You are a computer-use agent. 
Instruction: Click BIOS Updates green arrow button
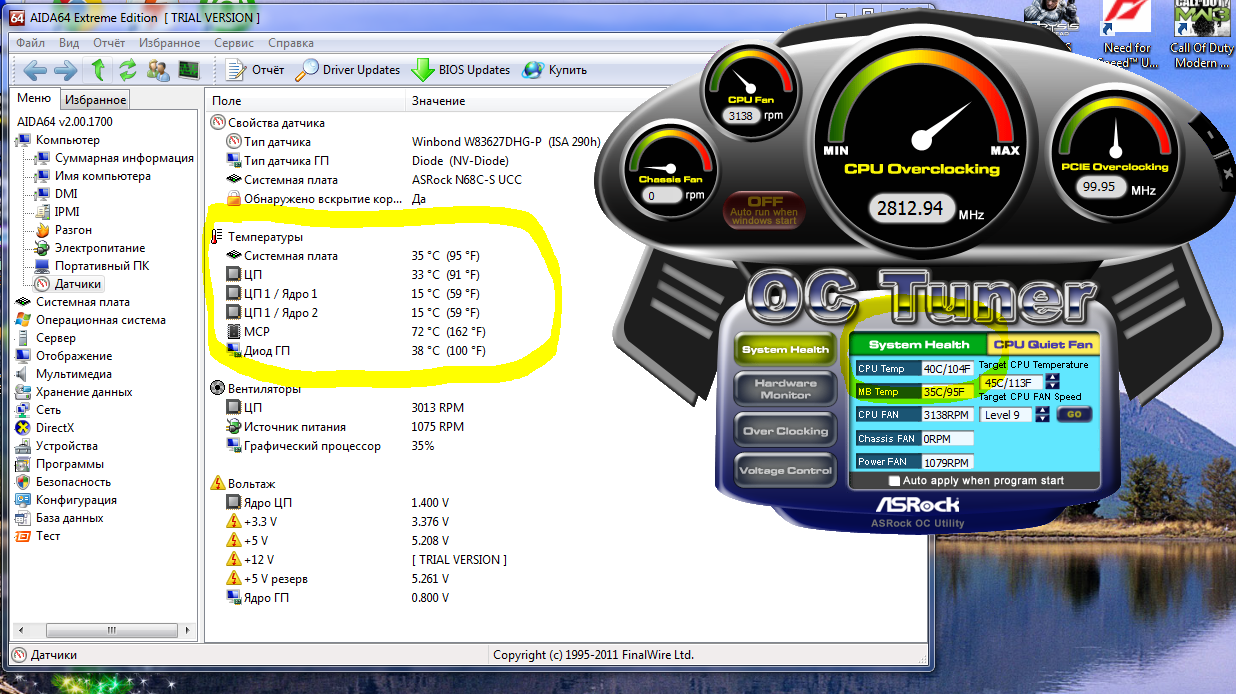(x=461, y=70)
